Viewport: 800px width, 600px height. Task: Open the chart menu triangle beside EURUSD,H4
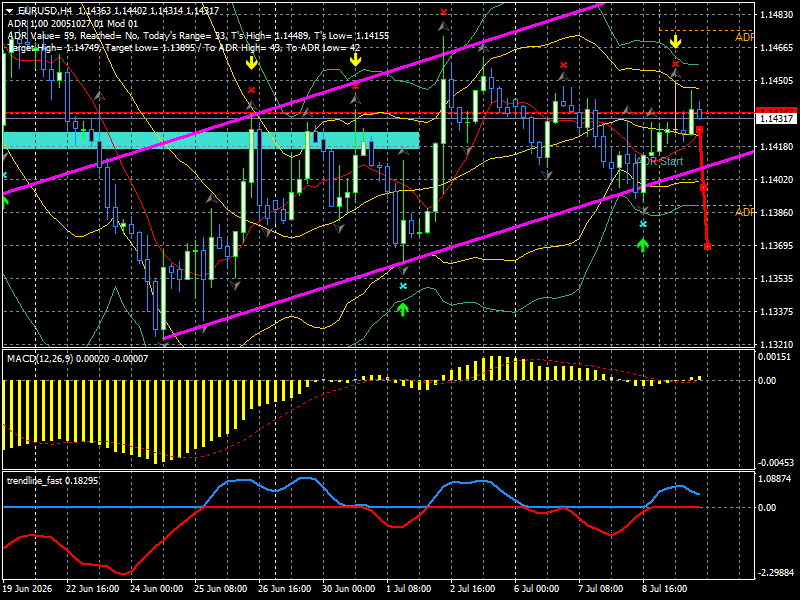point(10,11)
